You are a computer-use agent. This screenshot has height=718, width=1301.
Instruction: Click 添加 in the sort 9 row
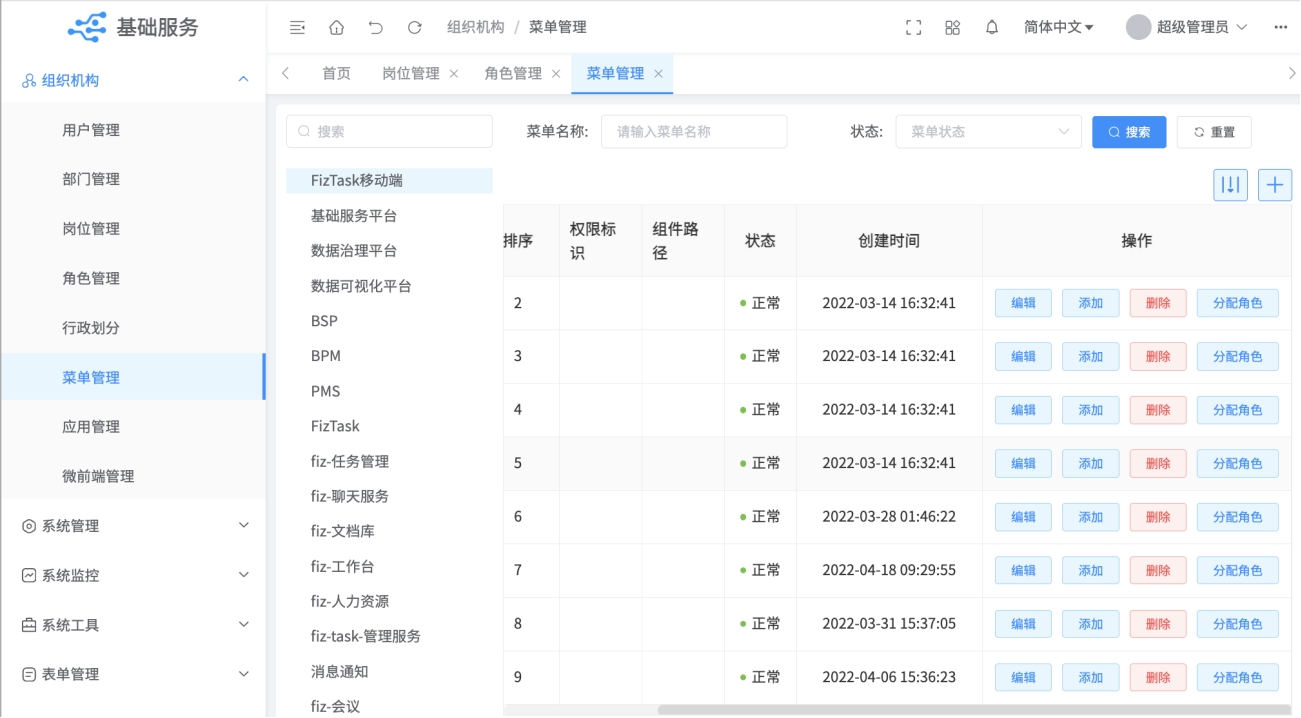point(1090,677)
